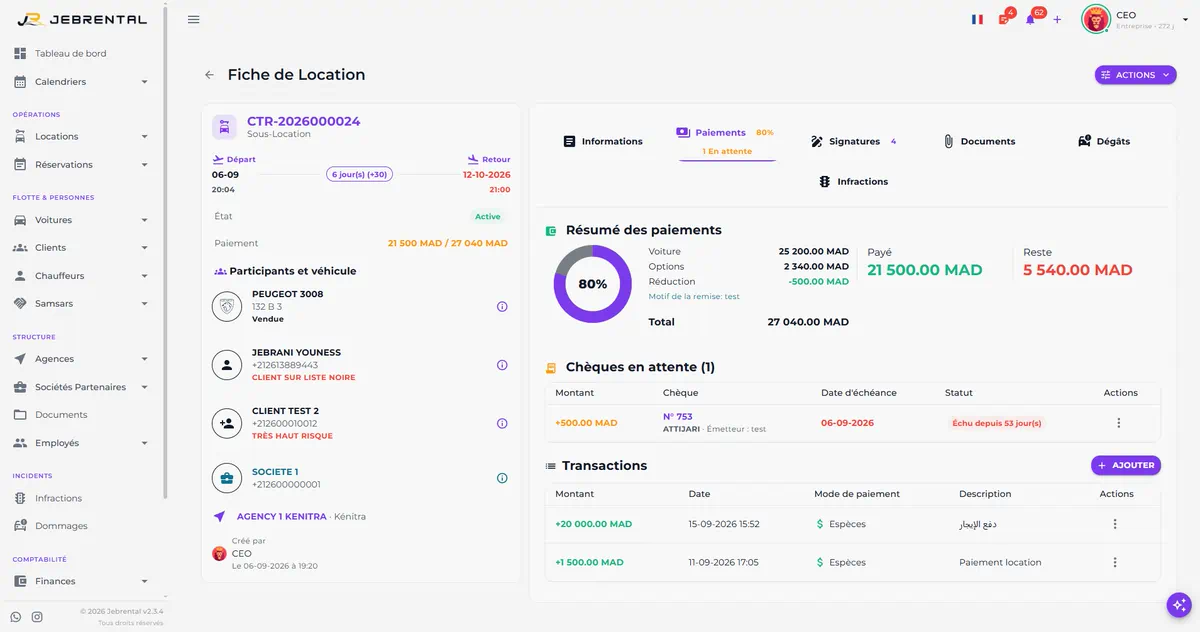Open actions menu for the 1 500.00 MAD transaction
Image resolution: width=1200 pixels, height=632 pixels.
tap(1115, 562)
